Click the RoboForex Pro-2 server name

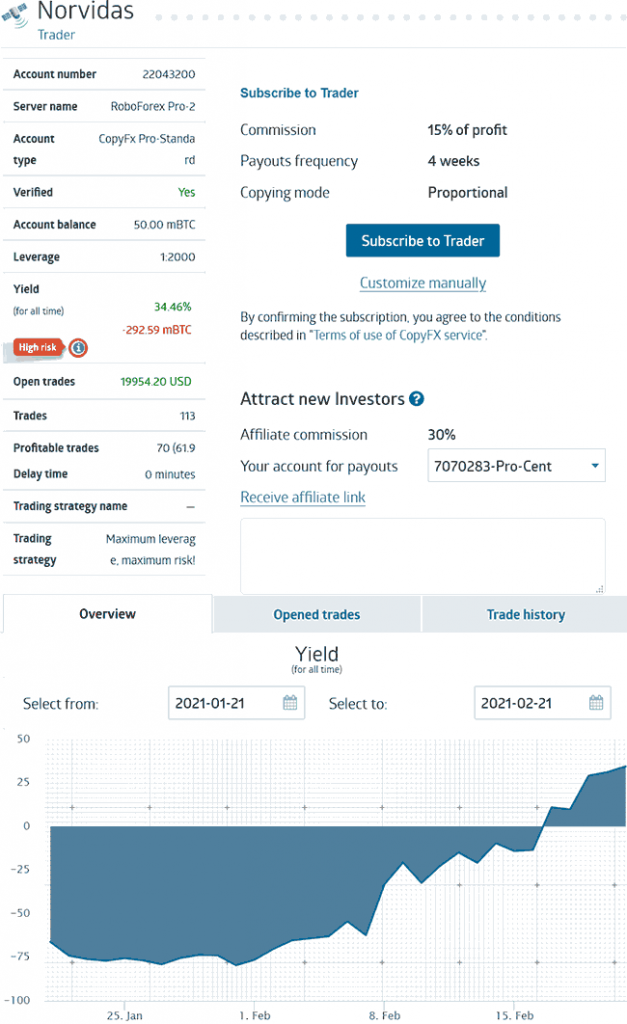coord(153,106)
